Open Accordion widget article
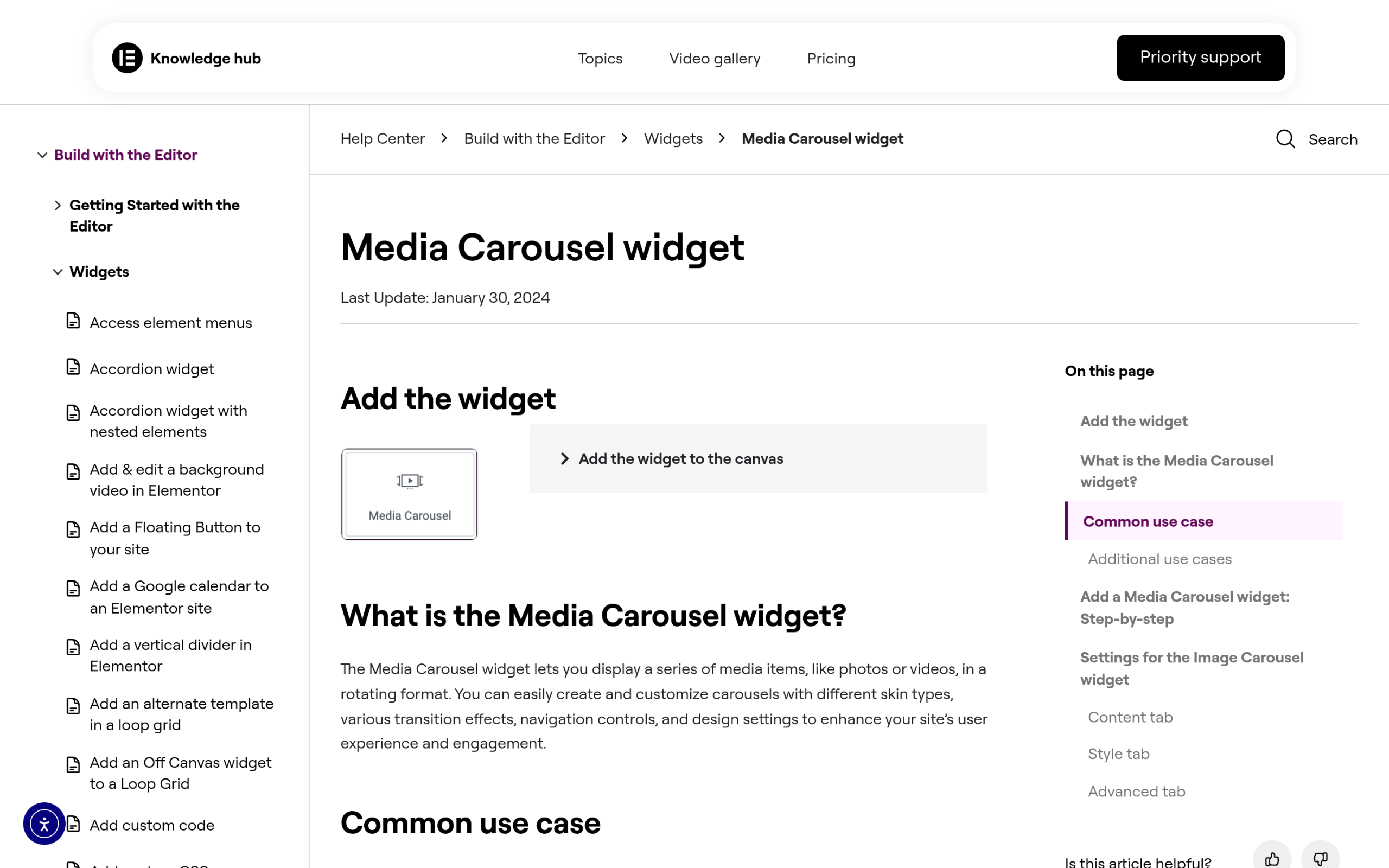The image size is (1389, 868). [x=151, y=369]
